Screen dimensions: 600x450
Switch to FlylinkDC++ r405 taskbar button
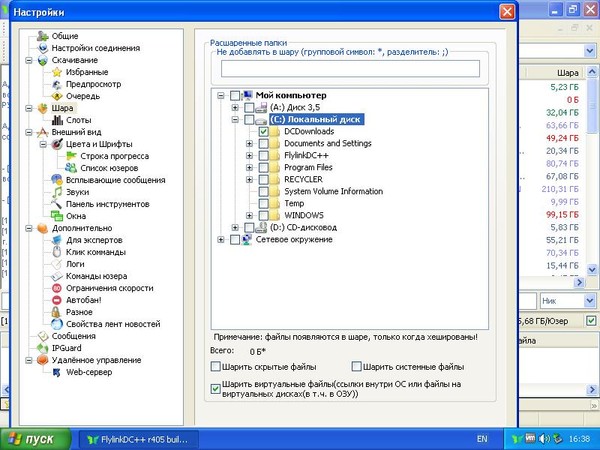click(x=139, y=439)
